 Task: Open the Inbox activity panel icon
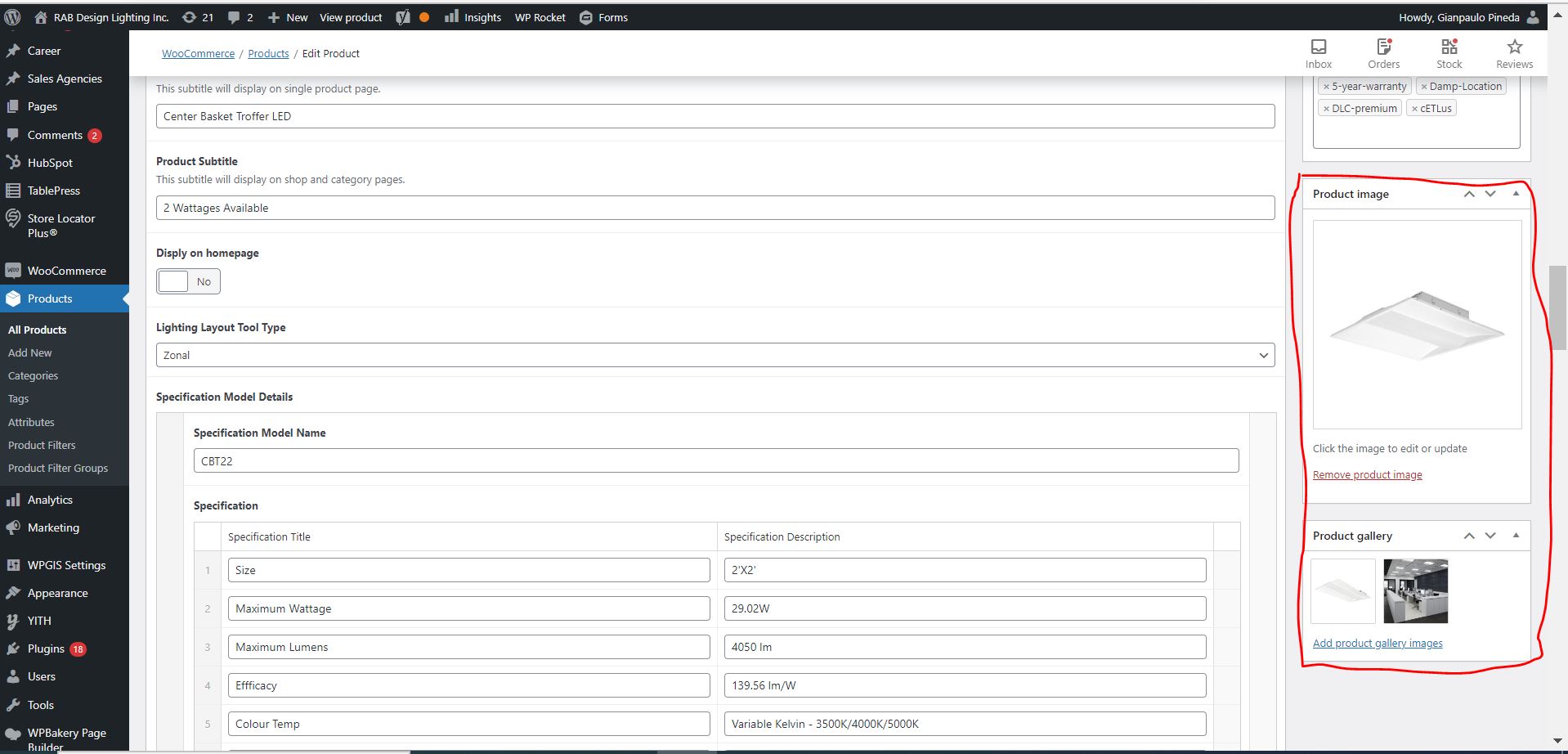click(1318, 53)
